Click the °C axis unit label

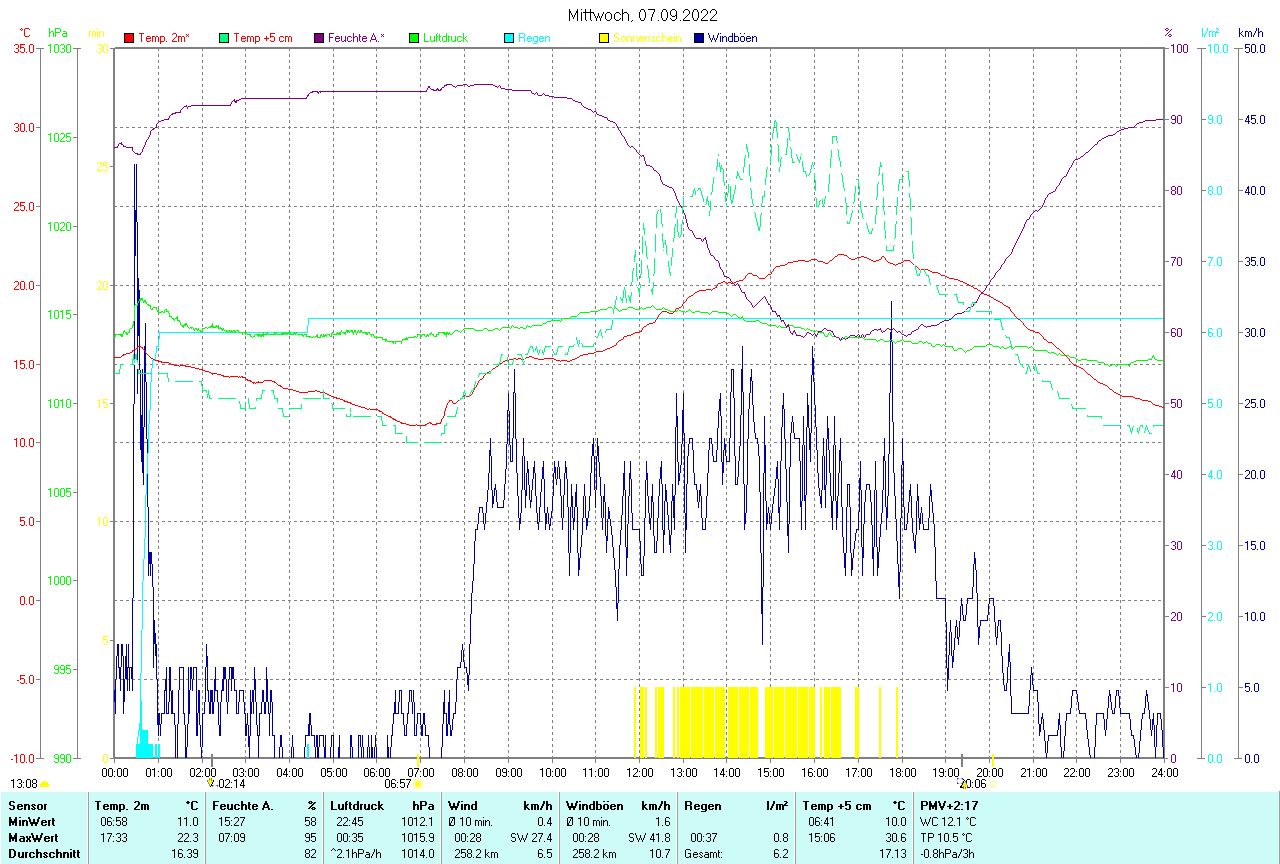[x=25, y=33]
